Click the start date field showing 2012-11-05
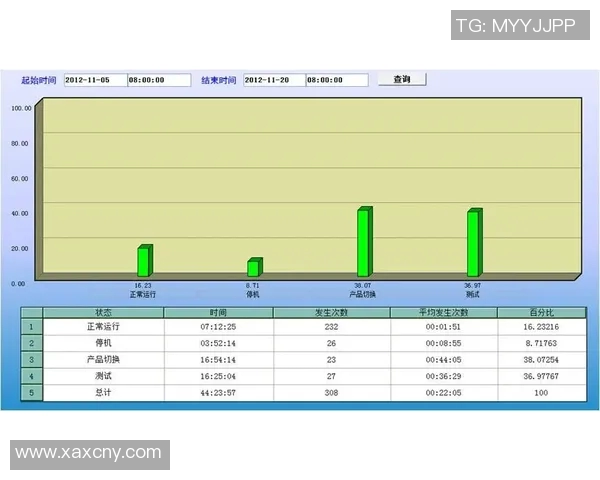 pyautogui.click(x=94, y=80)
